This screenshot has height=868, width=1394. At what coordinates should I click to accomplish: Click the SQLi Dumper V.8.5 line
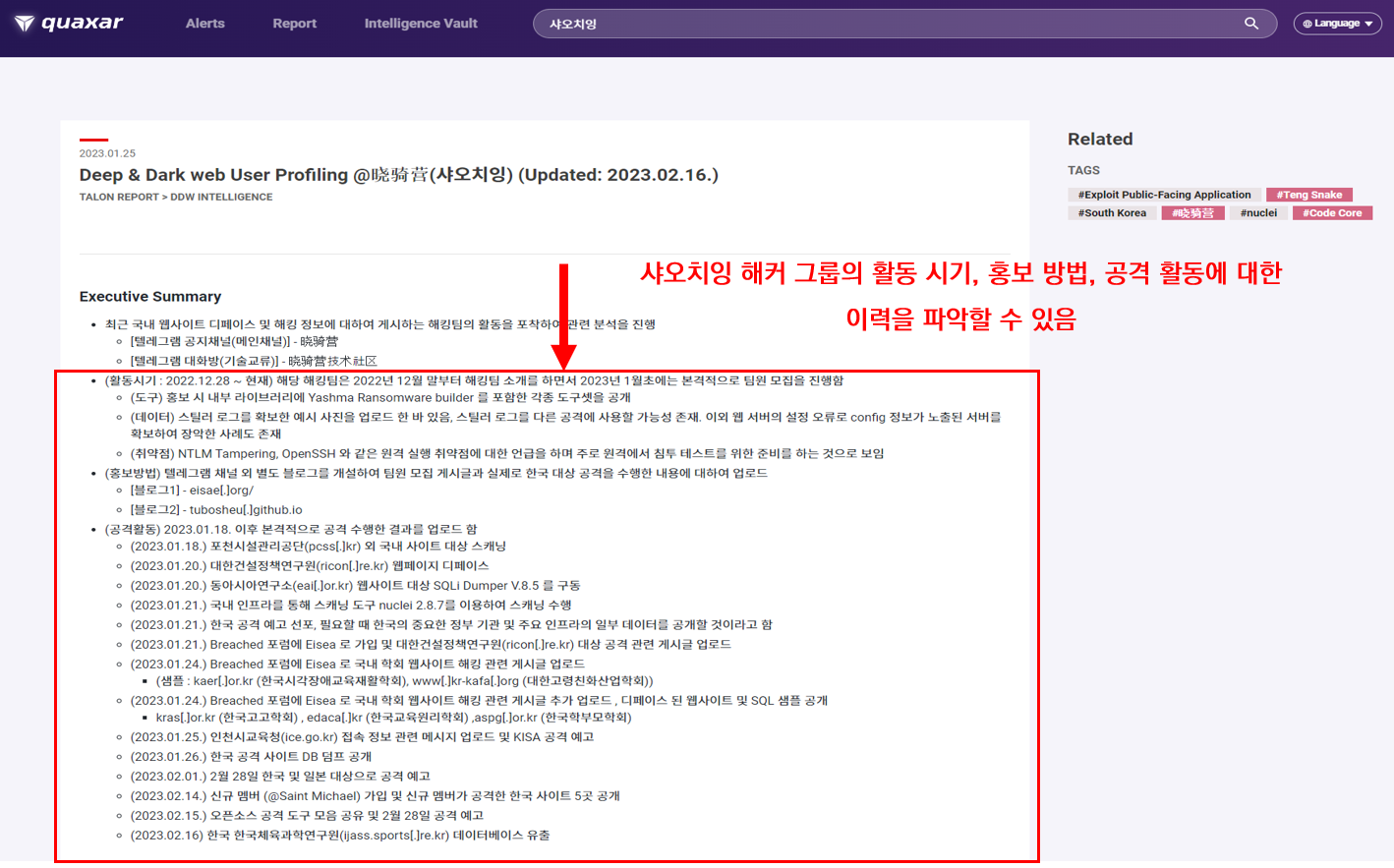click(355, 585)
